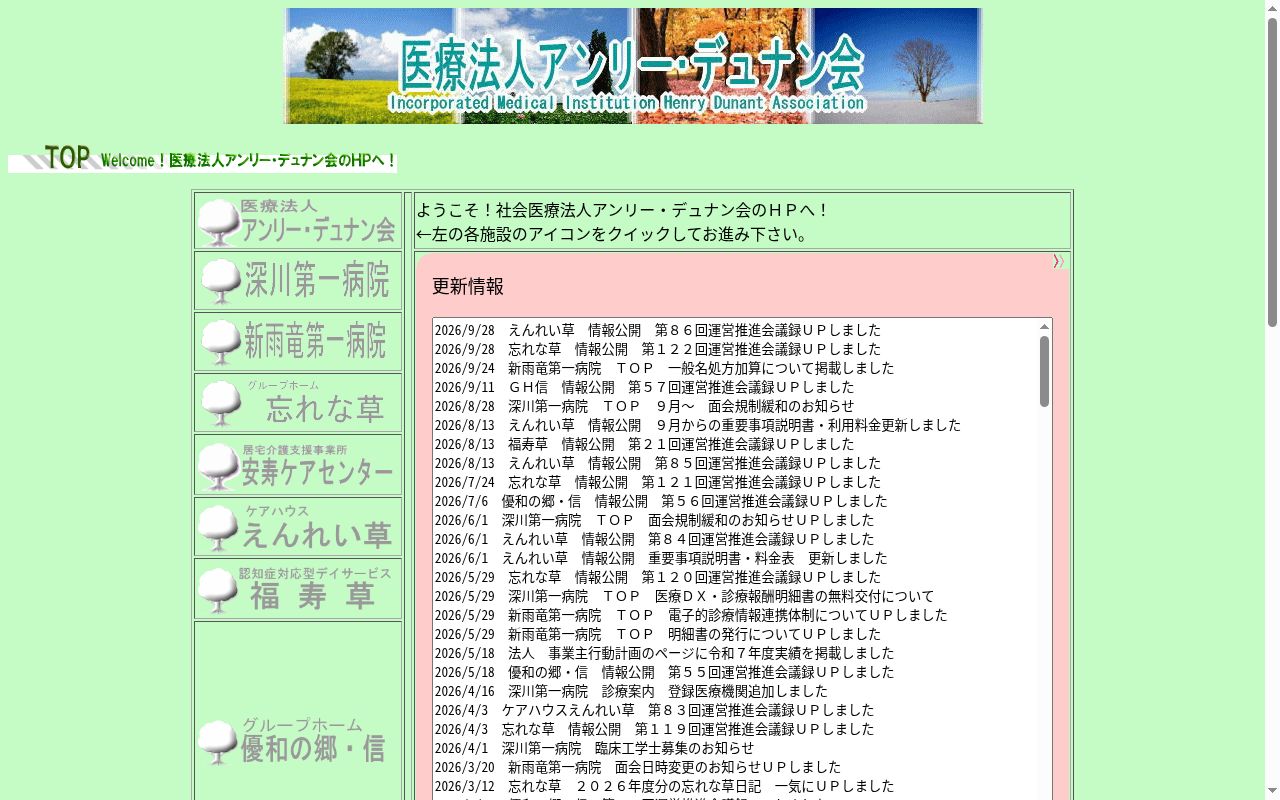Click the 2026/9/28 忘れな草 第１２２回 entry
The height and width of the screenshot is (800, 1280).
coord(658,349)
